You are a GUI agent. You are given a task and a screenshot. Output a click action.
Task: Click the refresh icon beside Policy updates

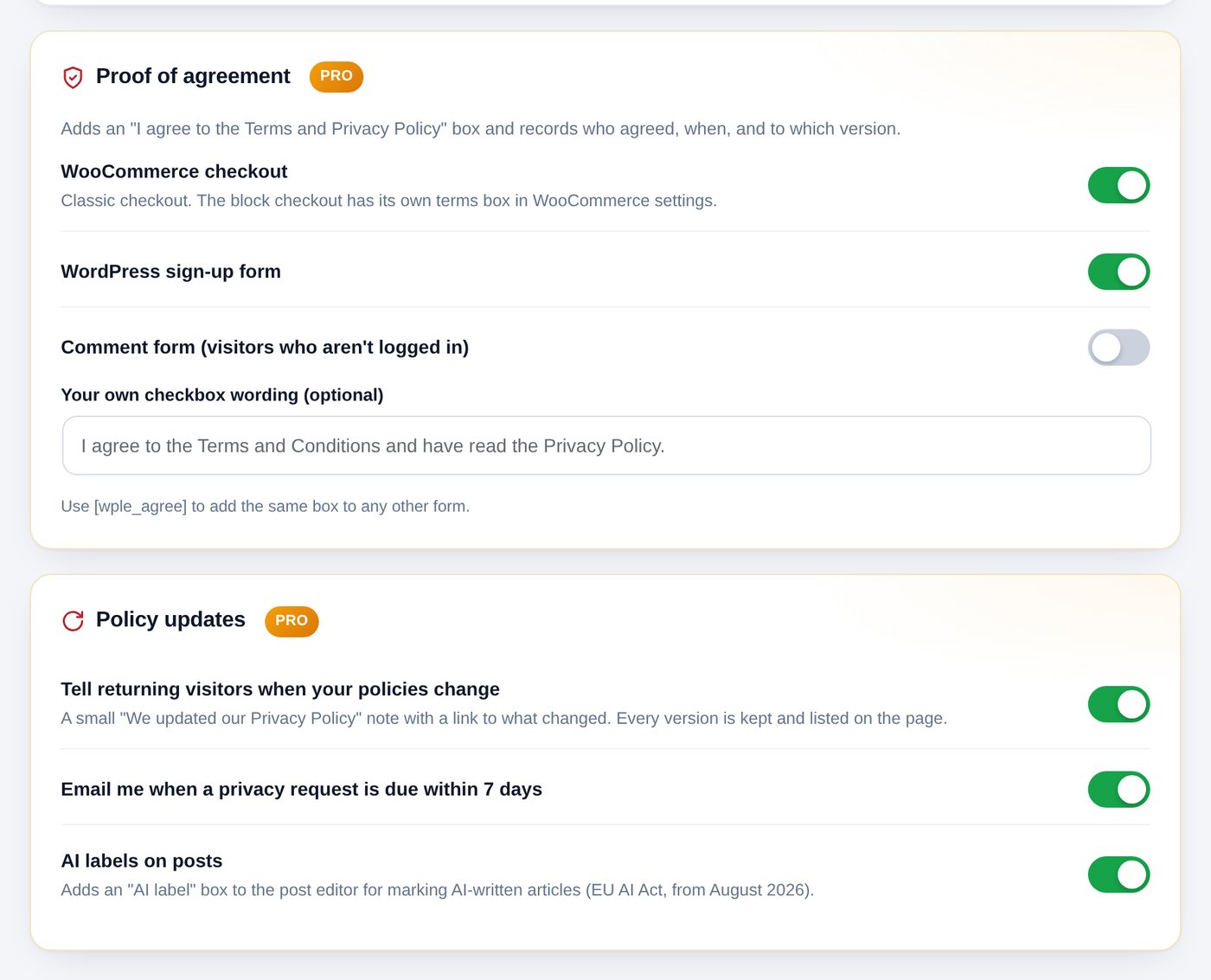pos(73,620)
